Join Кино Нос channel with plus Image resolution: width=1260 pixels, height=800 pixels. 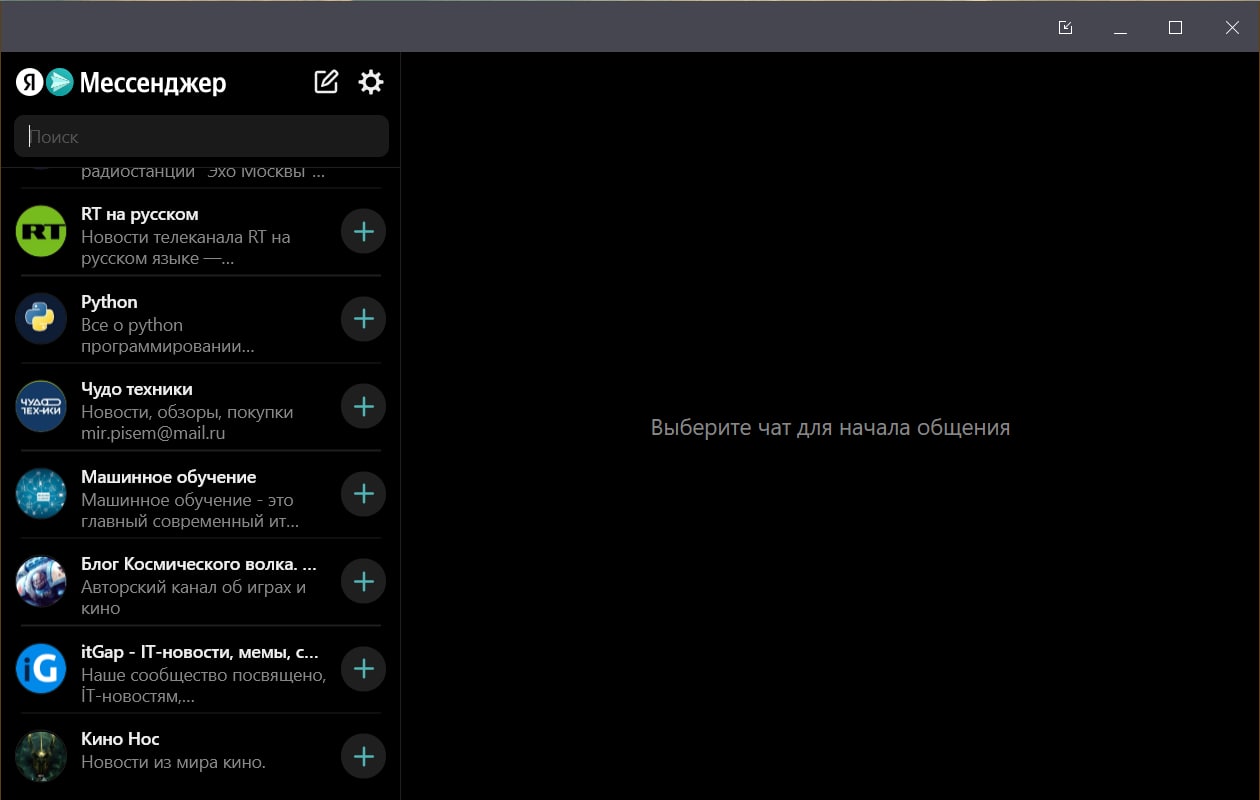coord(364,757)
